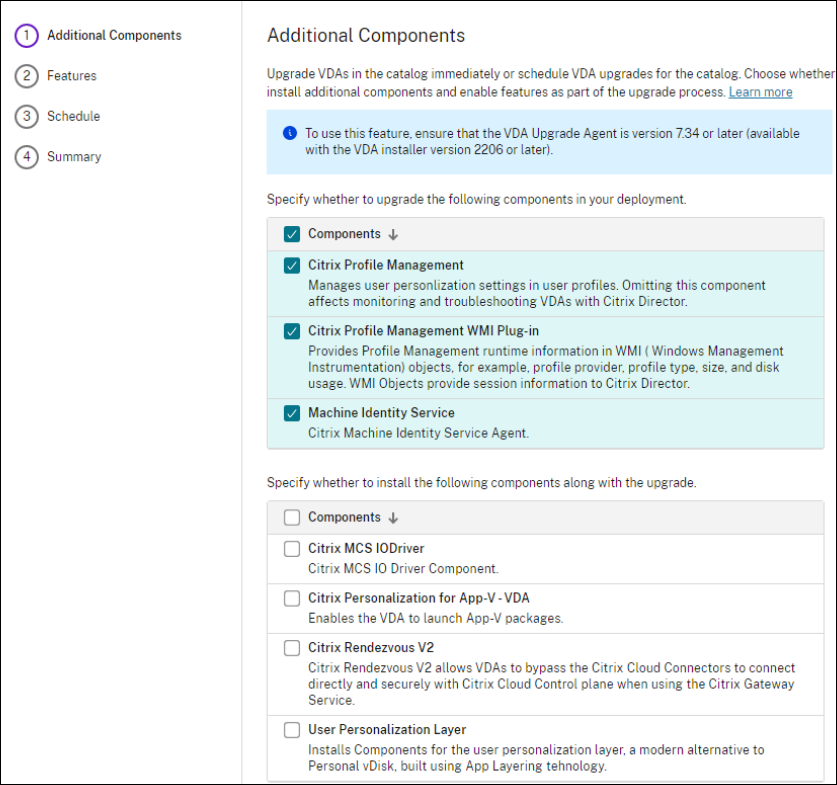
Task: Click the step 3 number circle
Action: [x=27, y=116]
